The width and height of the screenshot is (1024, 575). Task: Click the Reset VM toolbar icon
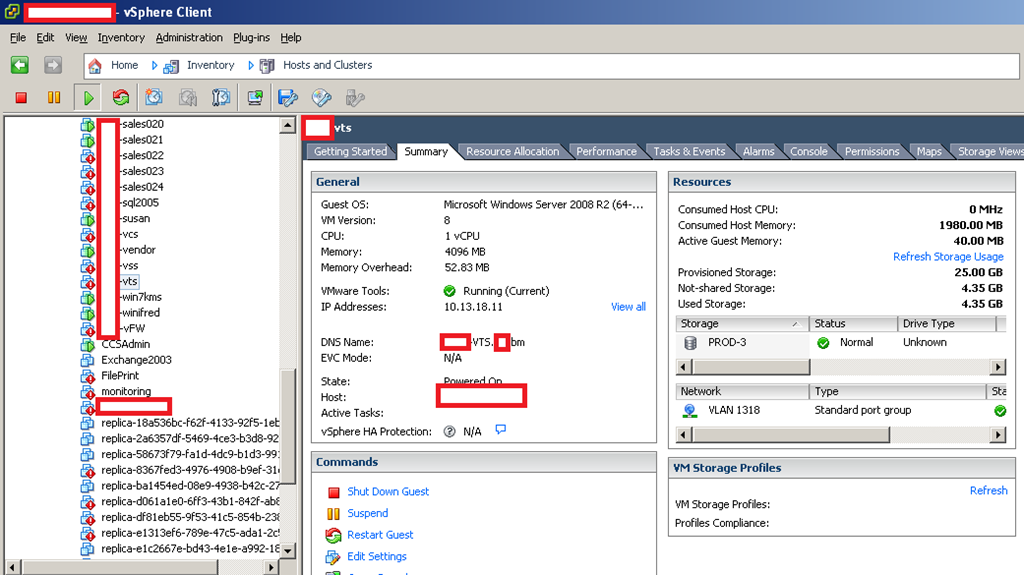coord(121,97)
